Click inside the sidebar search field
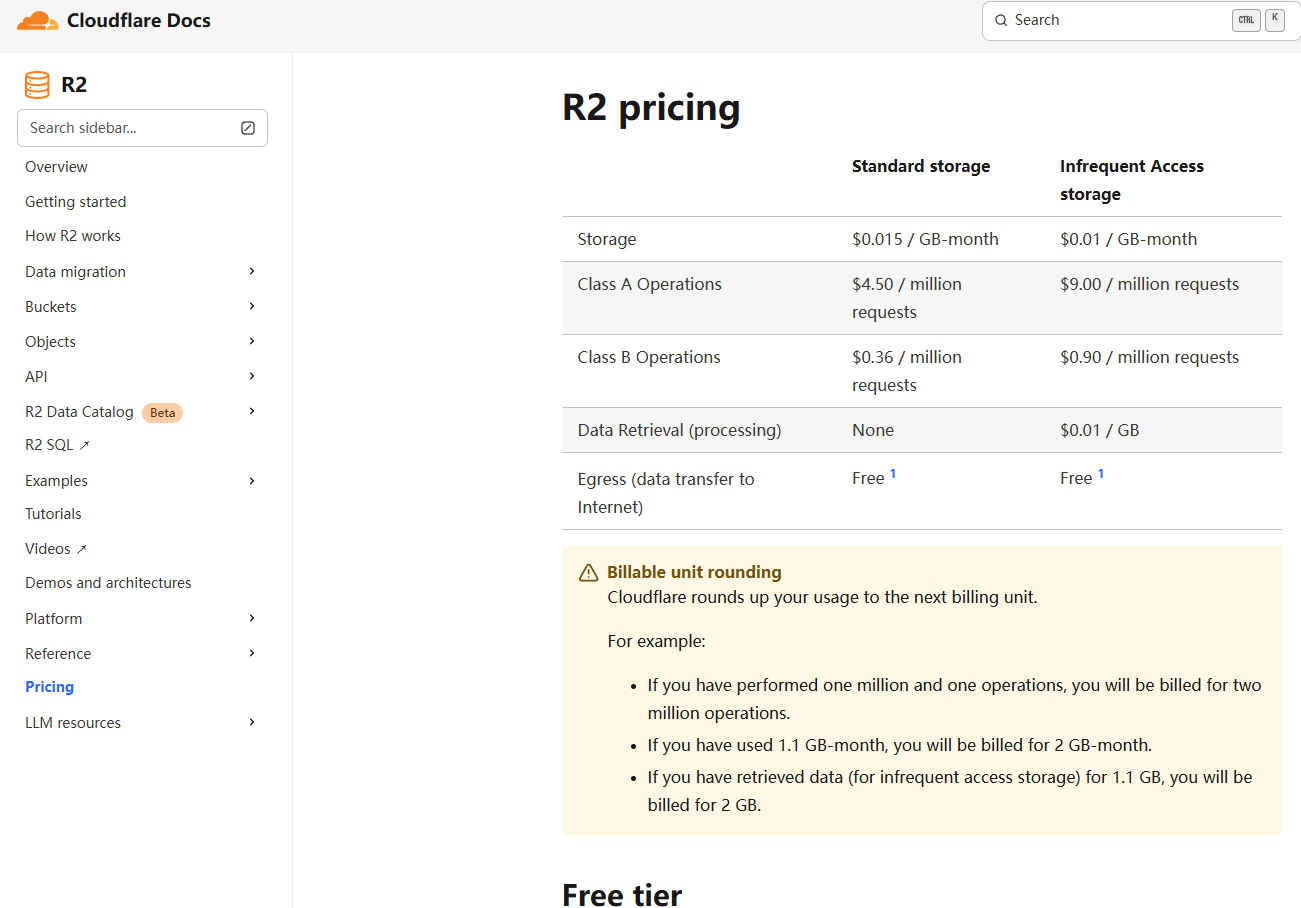Image resolution: width=1301 pixels, height=908 pixels. tap(130, 128)
